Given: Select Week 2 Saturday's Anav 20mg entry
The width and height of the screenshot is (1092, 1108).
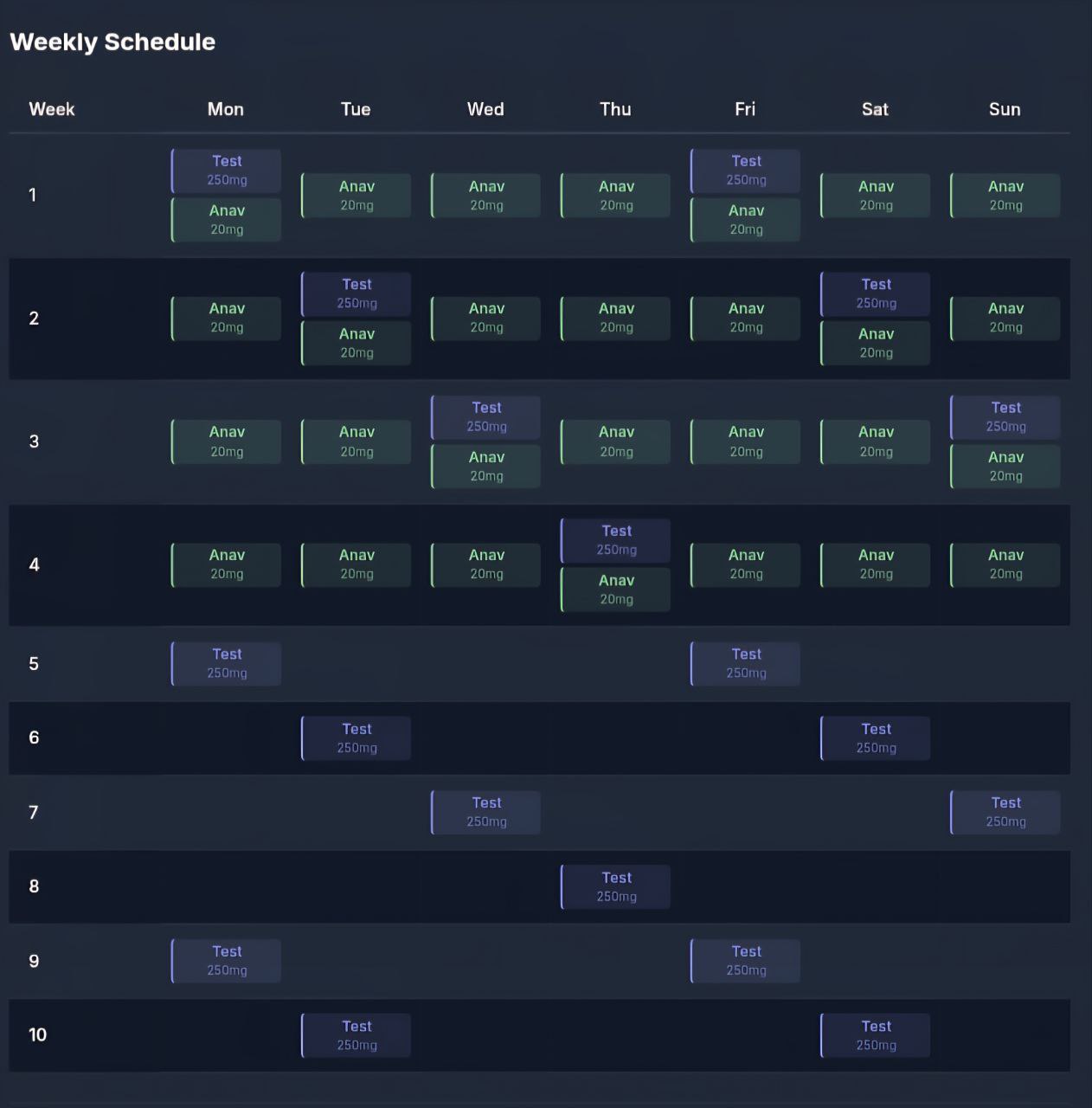Looking at the screenshot, I should [876, 343].
